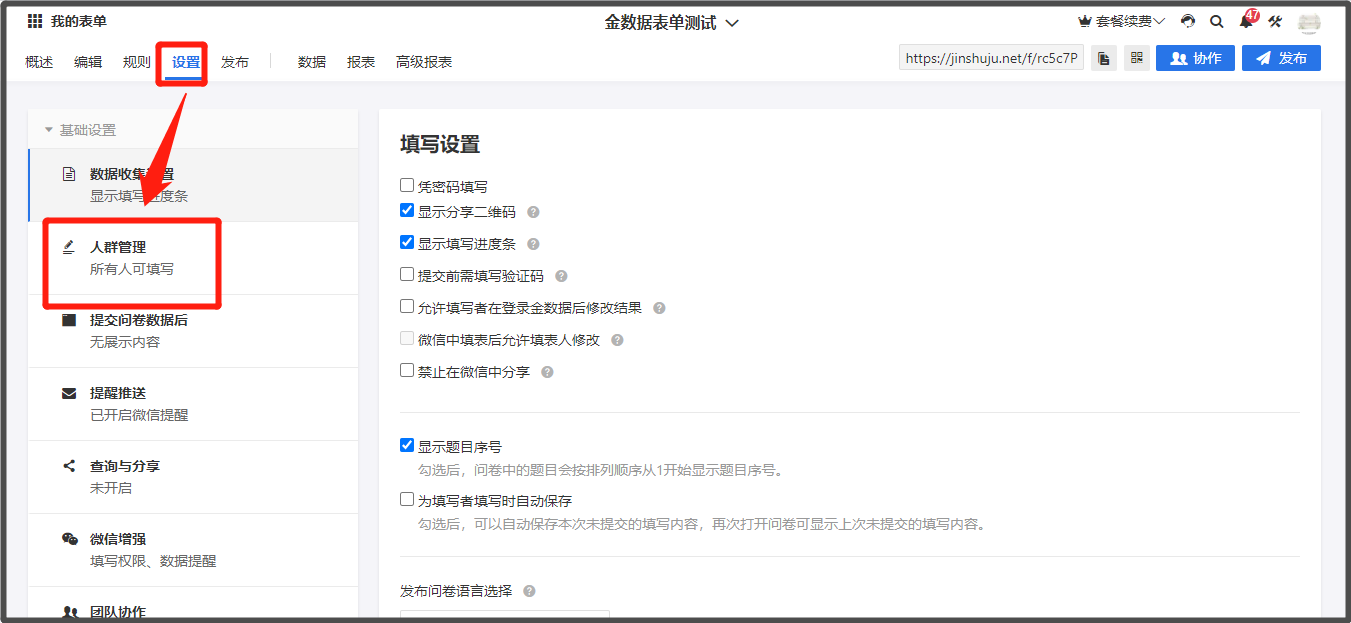Click the search magnifier icon

tap(1217, 21)
